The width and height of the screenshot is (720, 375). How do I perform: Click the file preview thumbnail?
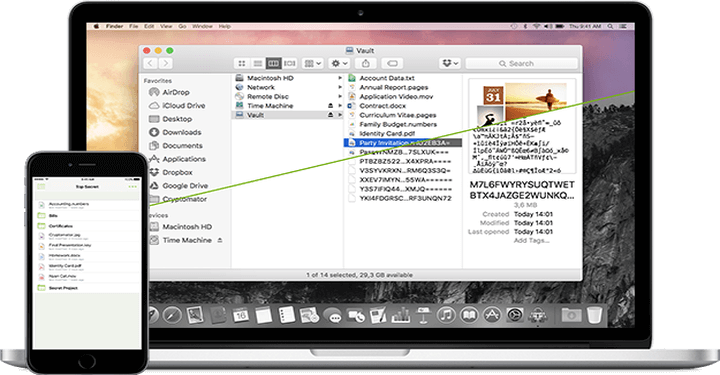522,127
